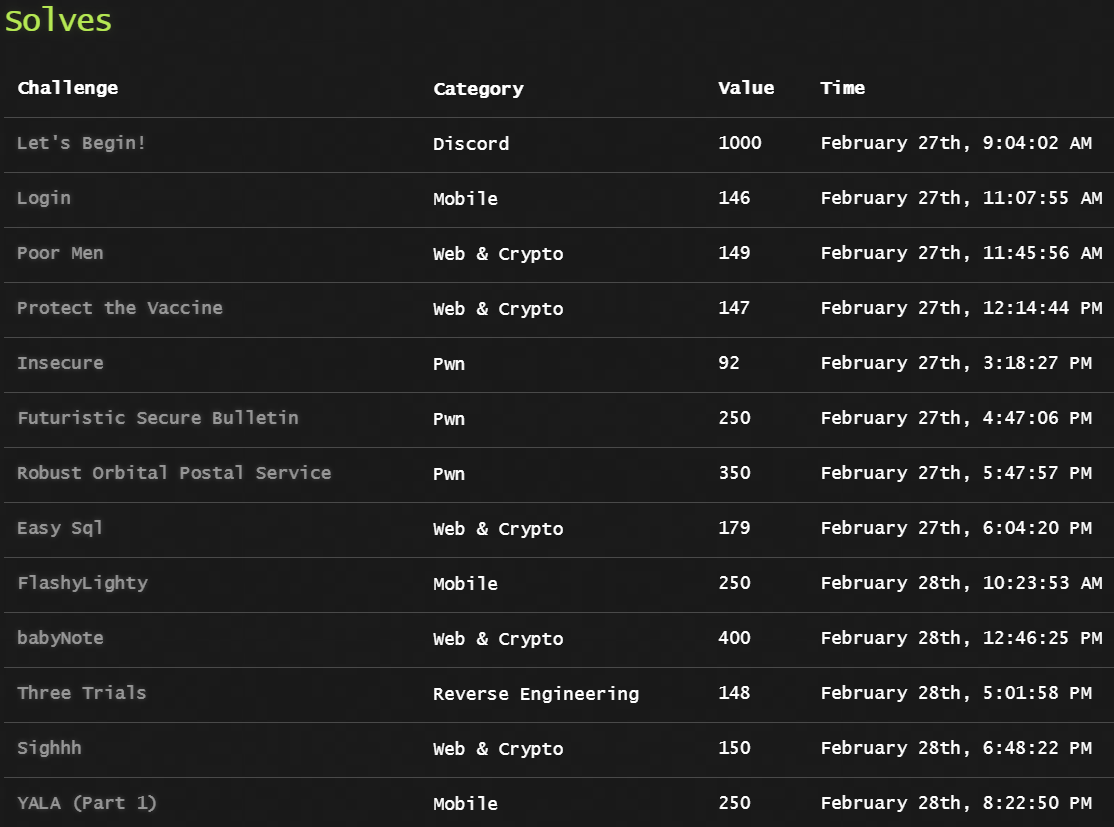Click the Value column header
This screenshot has width=1114, height=827.
[746, 88]
